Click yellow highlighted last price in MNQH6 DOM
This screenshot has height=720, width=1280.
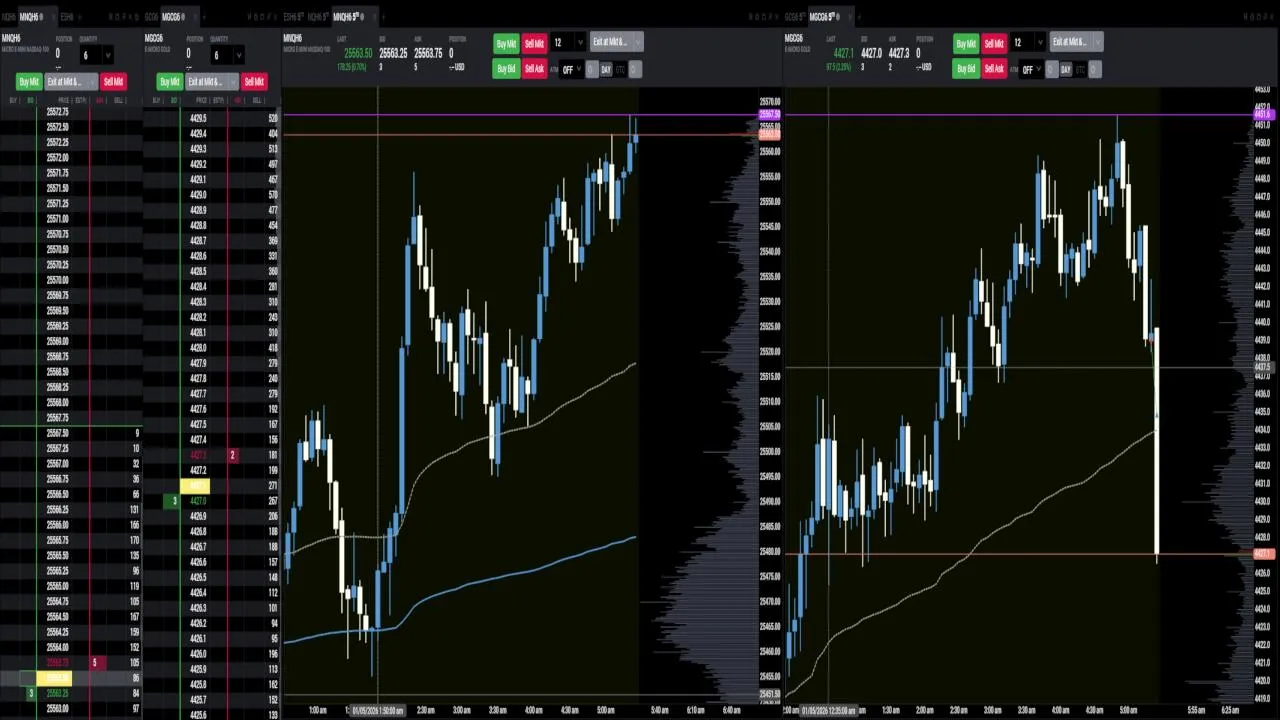[x=55, y=678]
